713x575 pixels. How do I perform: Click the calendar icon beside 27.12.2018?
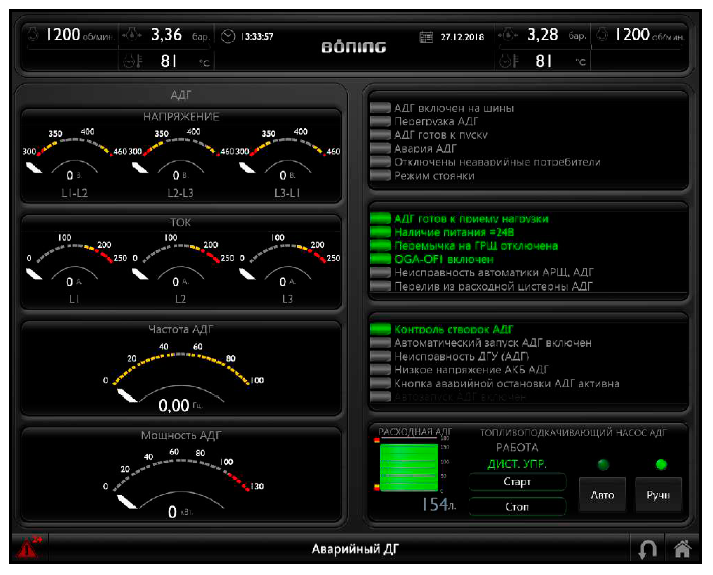point(427,36)
